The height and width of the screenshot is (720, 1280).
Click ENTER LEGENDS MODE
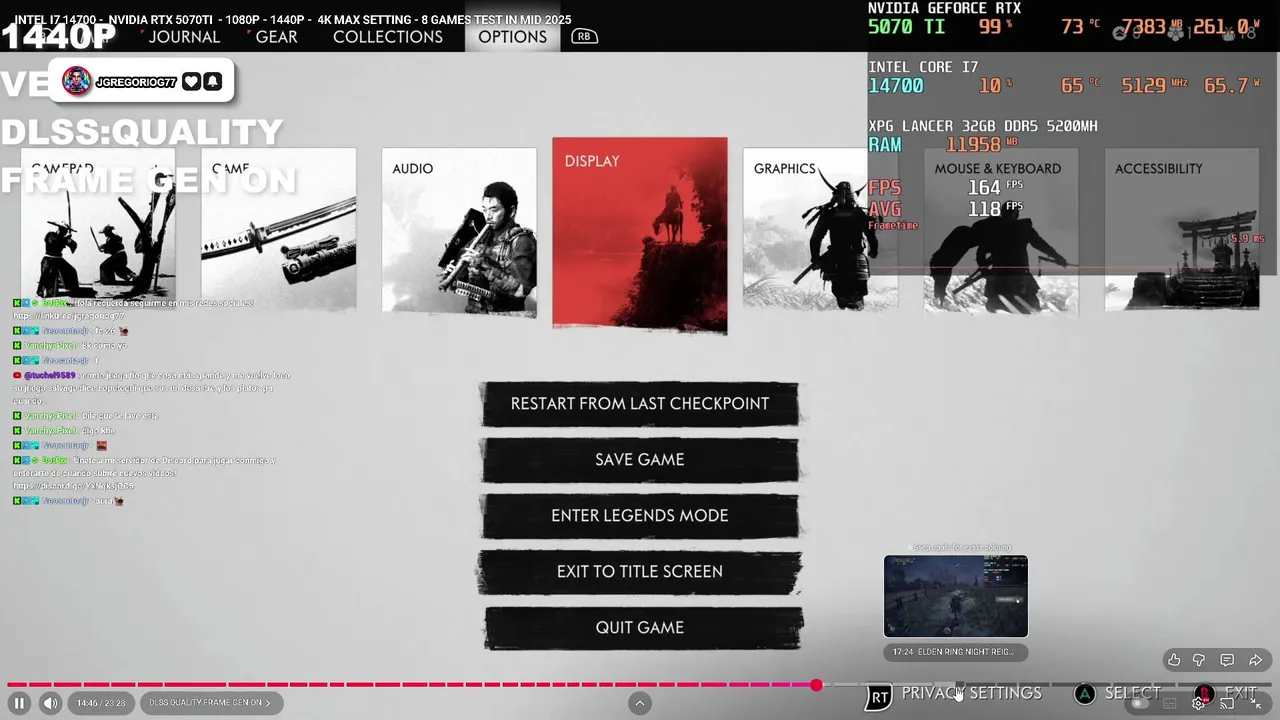(640, 516)
